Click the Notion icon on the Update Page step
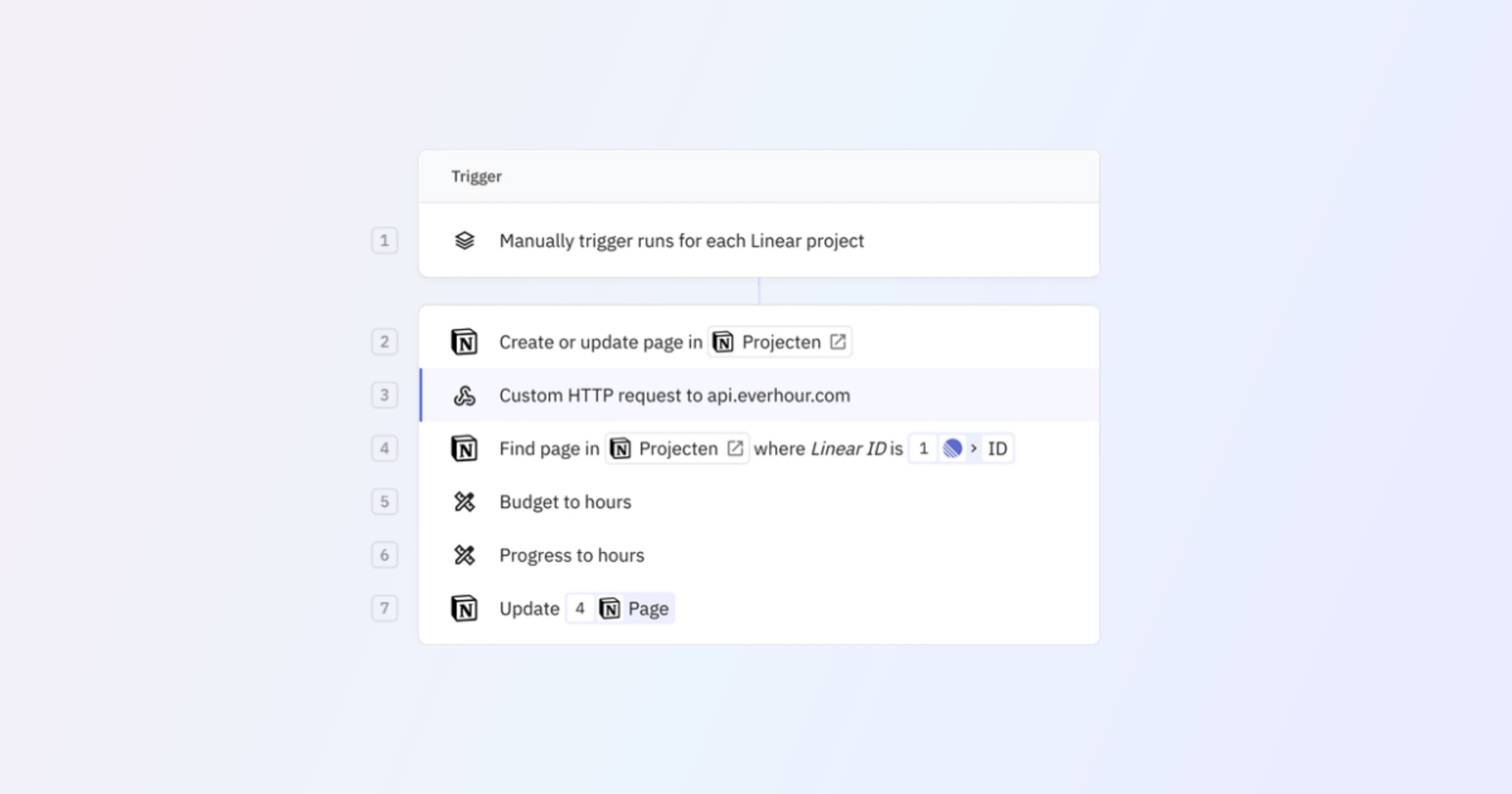 coord(464,607)
